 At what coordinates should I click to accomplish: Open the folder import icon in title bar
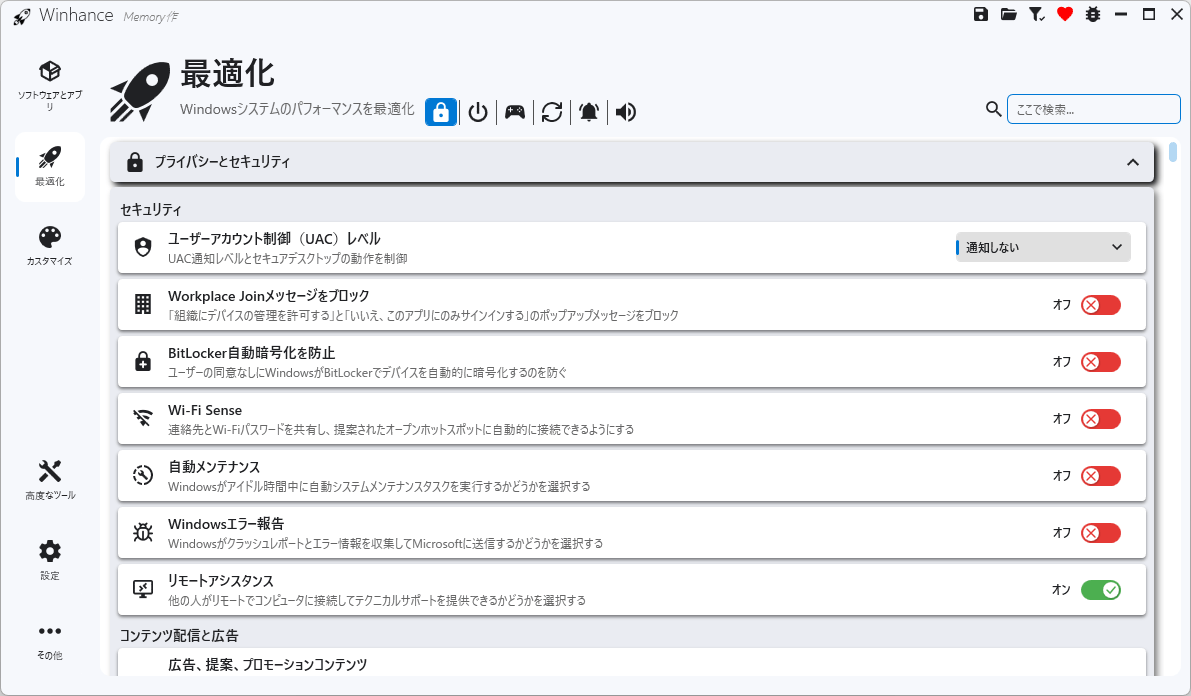[1009, 15]
